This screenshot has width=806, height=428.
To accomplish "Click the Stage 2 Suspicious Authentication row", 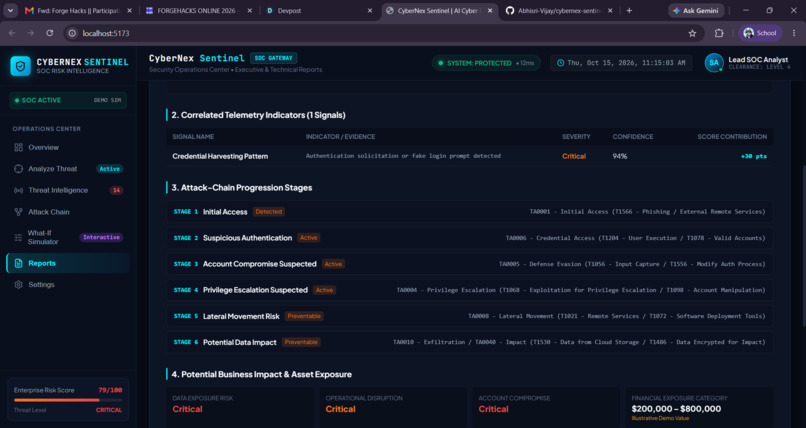I will (x=469, y=238).
